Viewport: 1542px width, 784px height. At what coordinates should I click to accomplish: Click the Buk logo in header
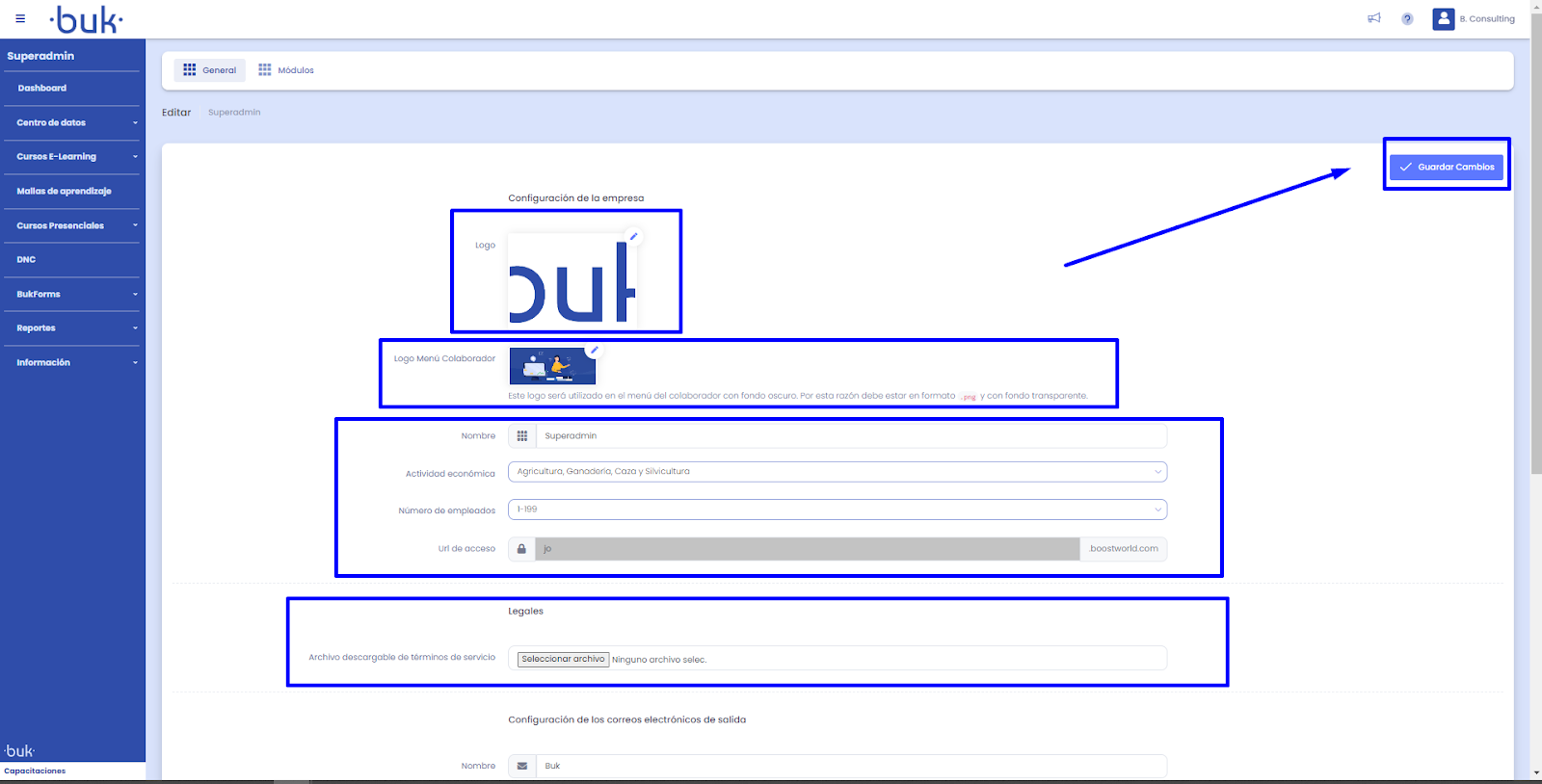coord(87,19)
